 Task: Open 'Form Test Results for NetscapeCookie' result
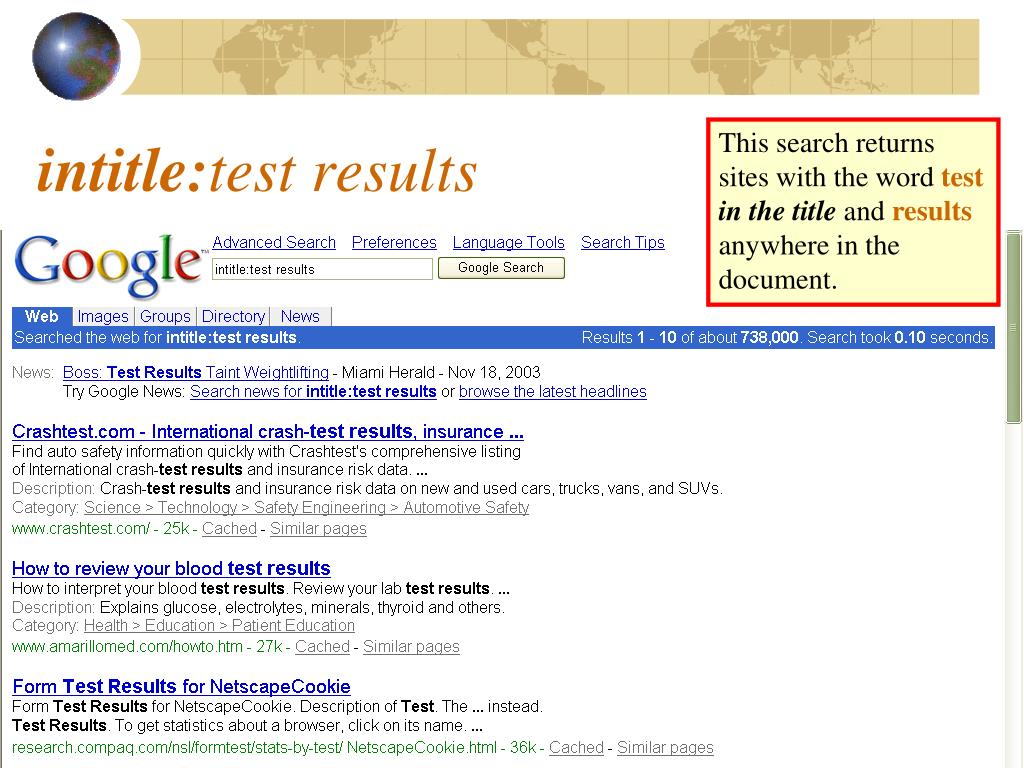tap(182, 686)
